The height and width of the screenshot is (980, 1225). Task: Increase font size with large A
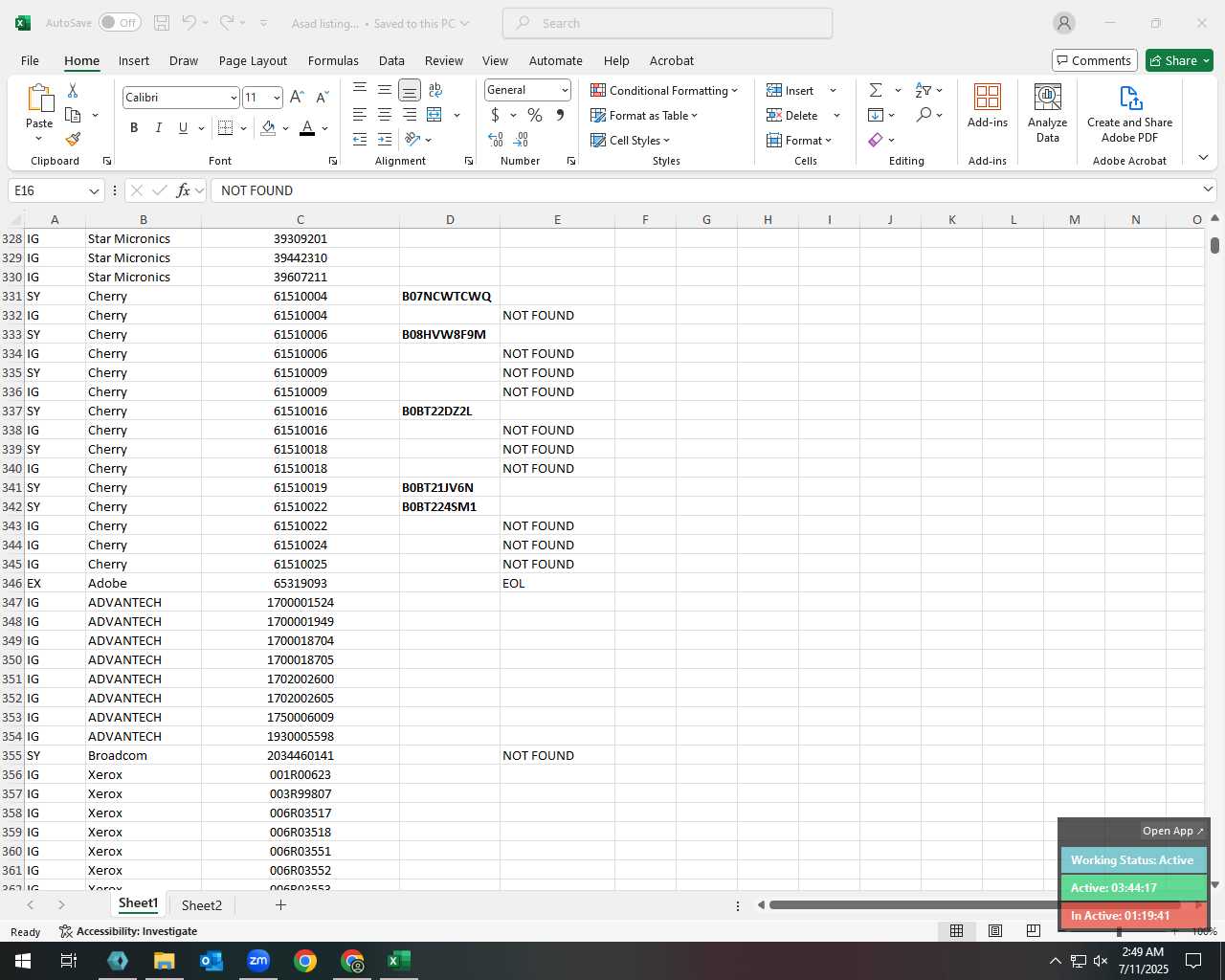pyautogui.click(x=297, y=98)
